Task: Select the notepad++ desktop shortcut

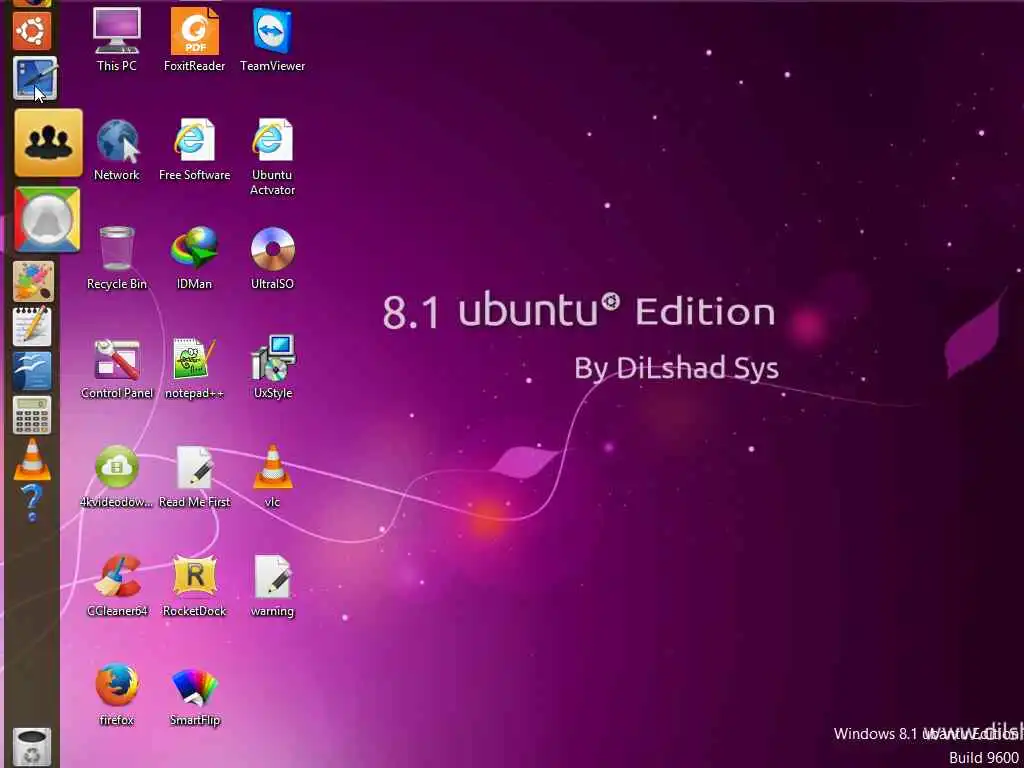Action: (x=195, y=368)
